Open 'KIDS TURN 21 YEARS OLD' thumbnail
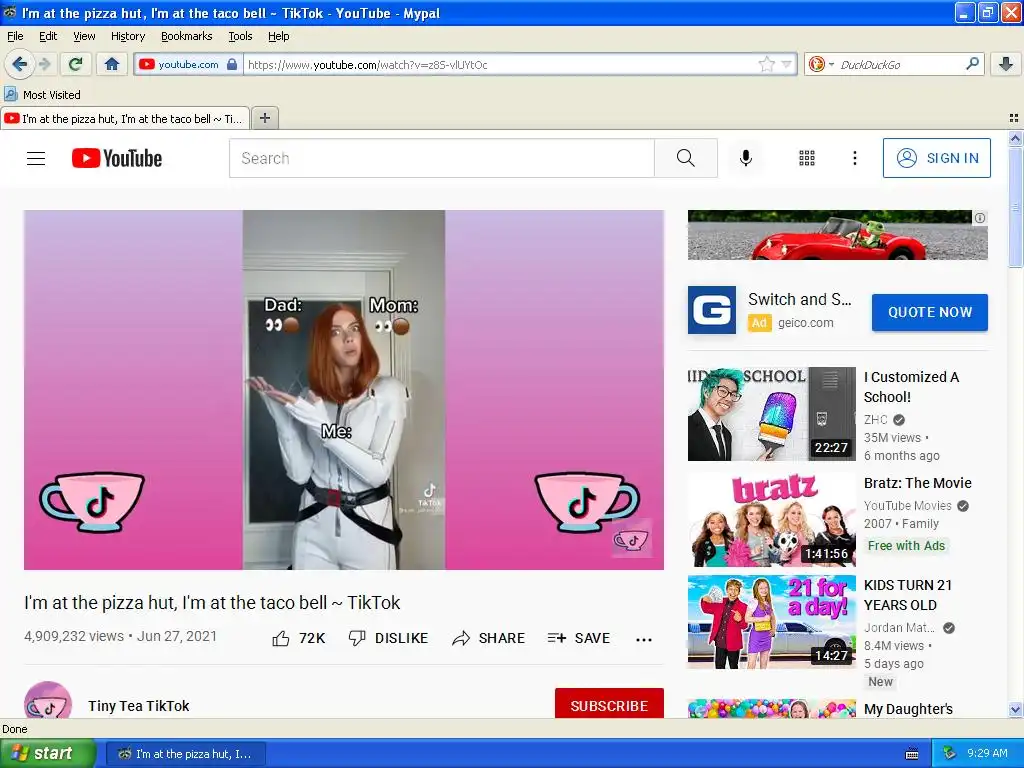Screen dimensions: 1024x768 point(771,622)
